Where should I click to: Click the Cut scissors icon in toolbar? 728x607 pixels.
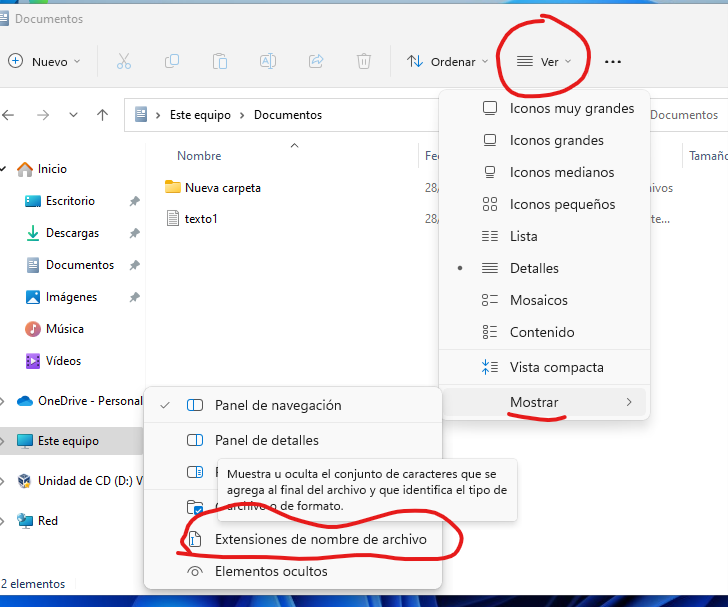click(x=124, y=62)
